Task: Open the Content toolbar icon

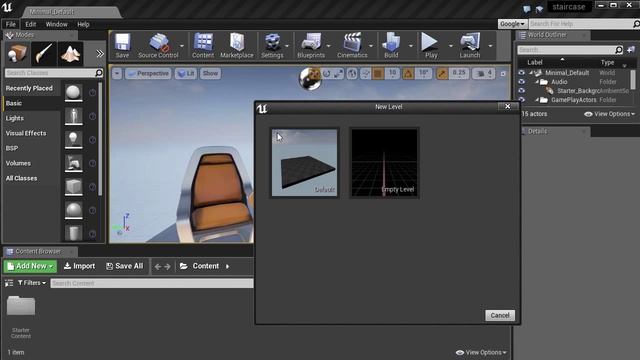Action: point(203,45)
